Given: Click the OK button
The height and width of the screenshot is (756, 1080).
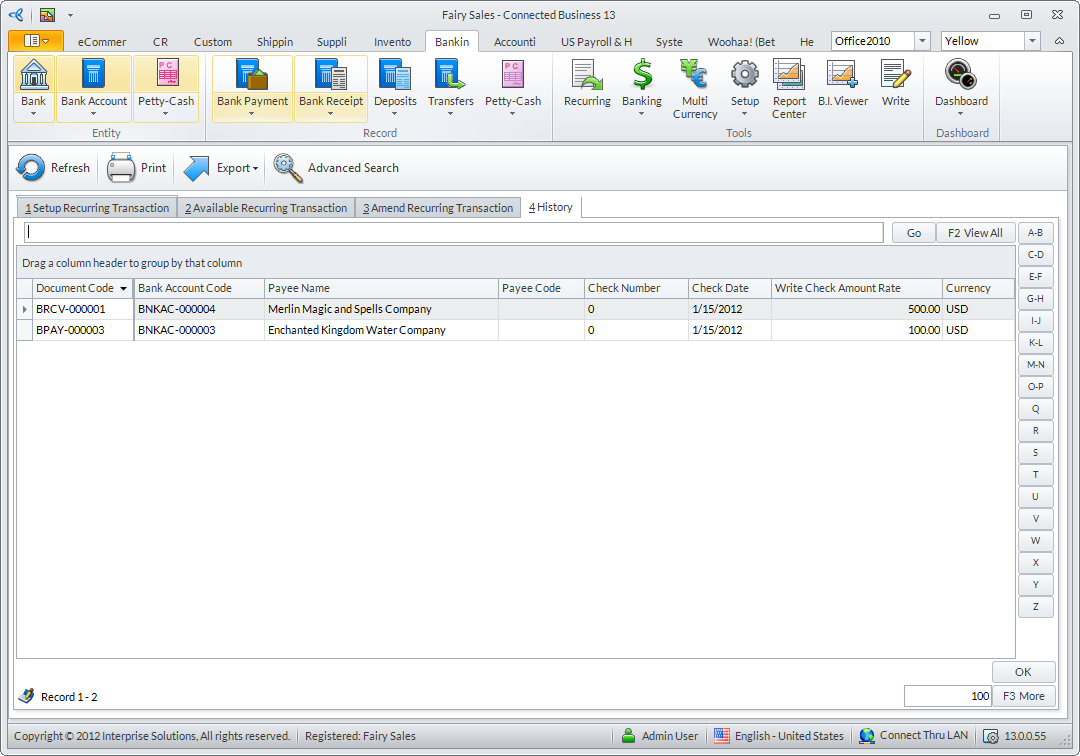Looking at the screenshot, I should [x=1023, y=672].
